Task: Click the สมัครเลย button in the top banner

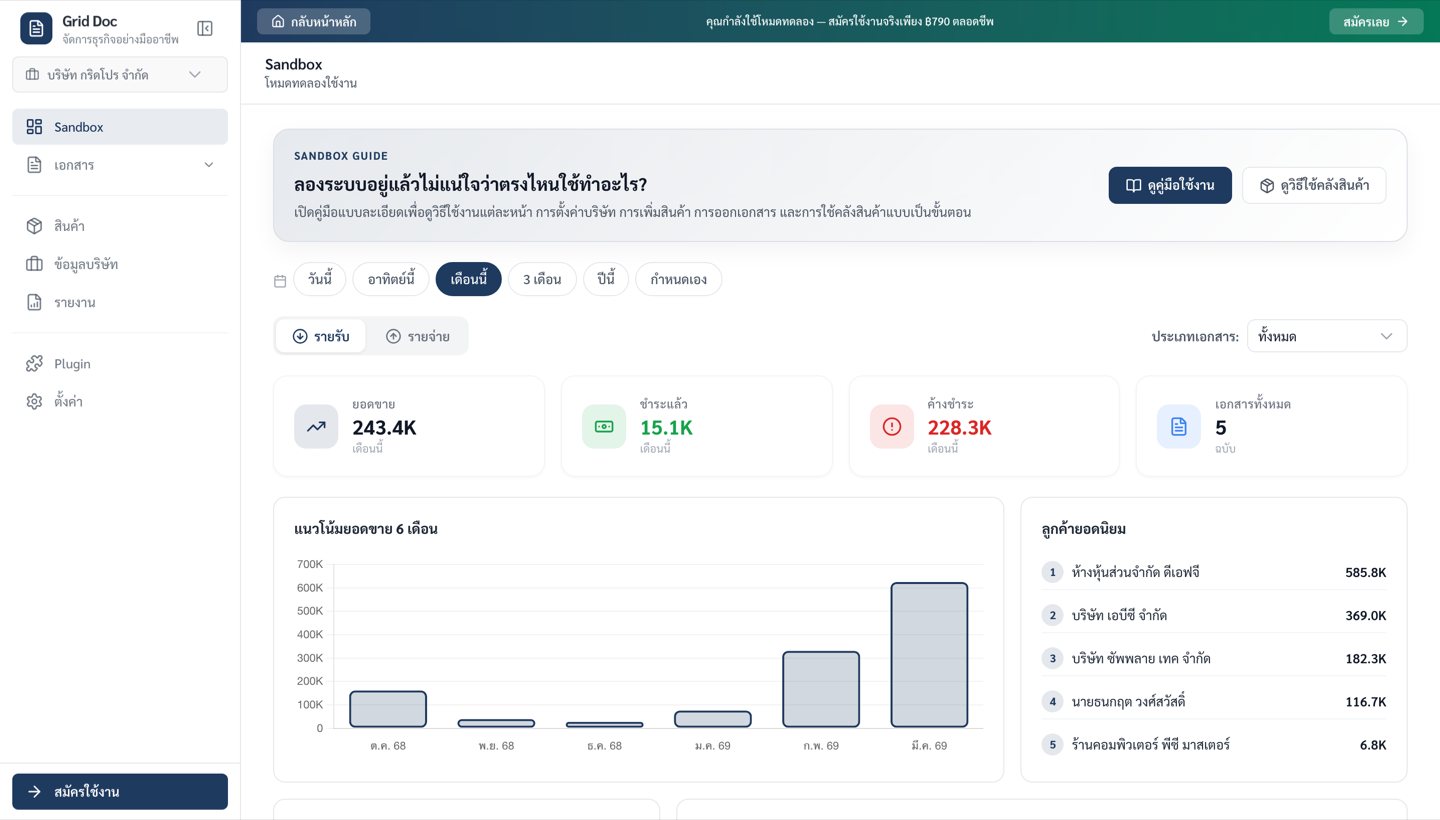Action: pos(1375,19)
